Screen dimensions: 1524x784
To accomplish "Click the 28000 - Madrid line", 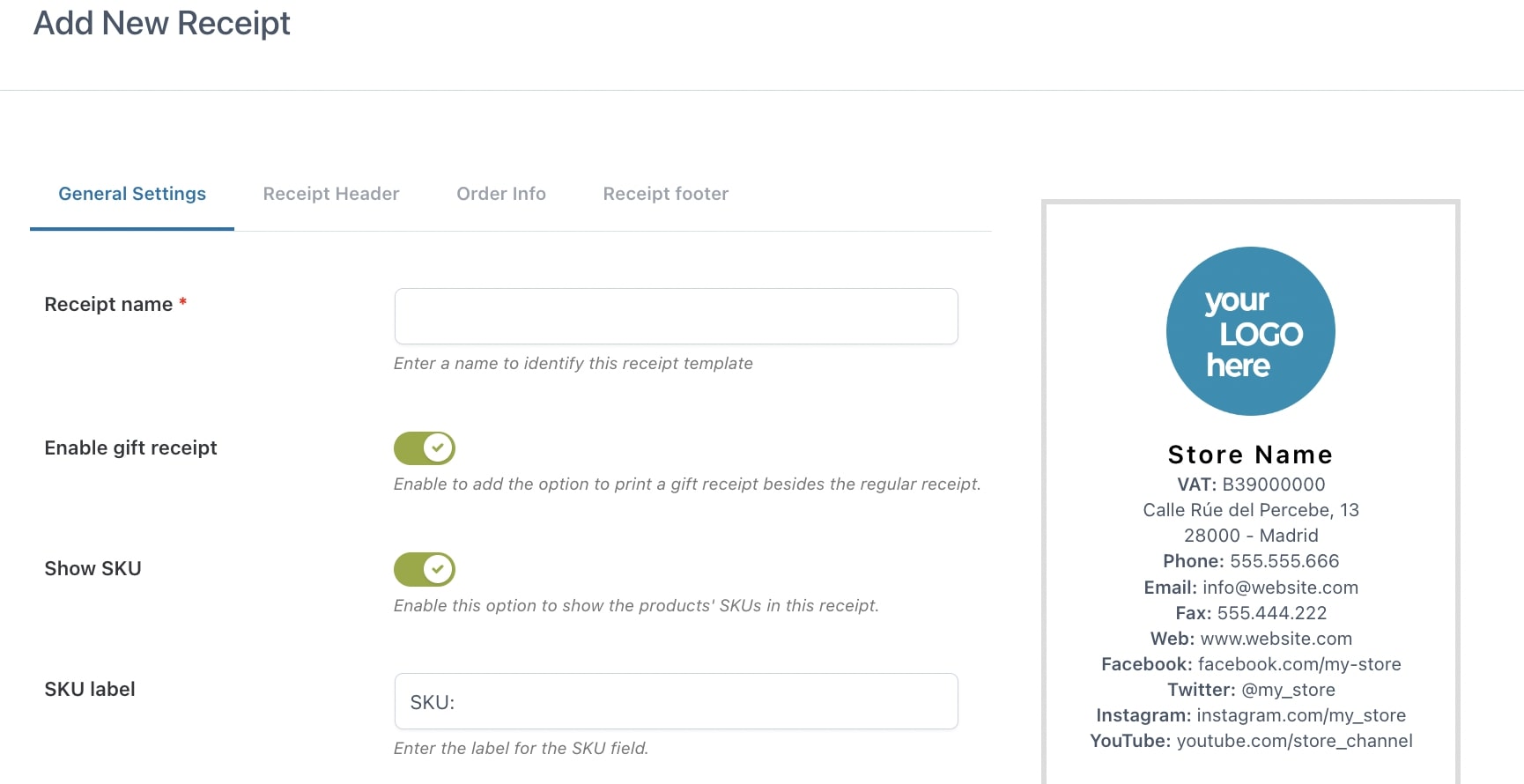I will [x=1251, y=536].
